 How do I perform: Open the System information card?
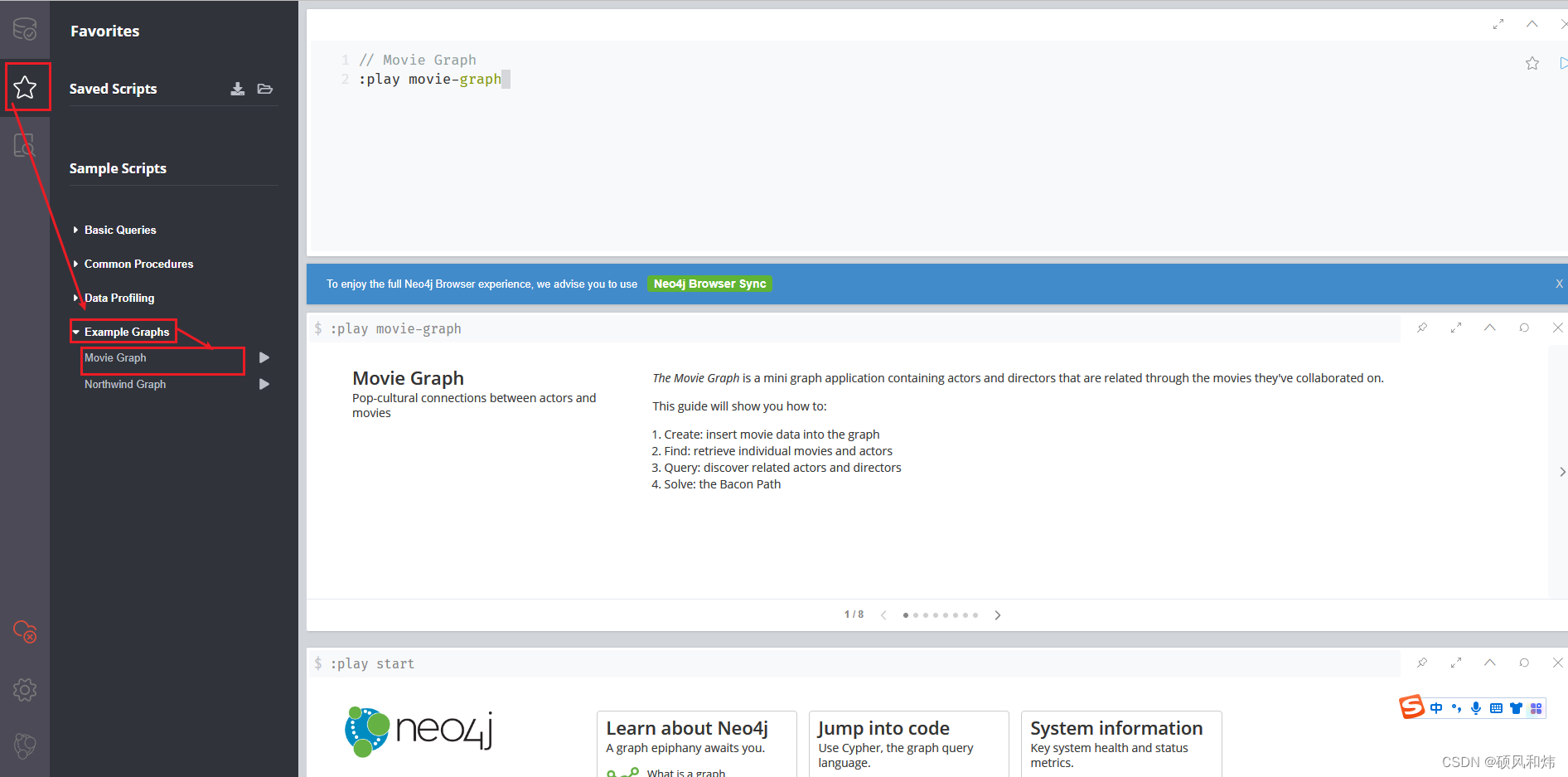click(1121, 743)
